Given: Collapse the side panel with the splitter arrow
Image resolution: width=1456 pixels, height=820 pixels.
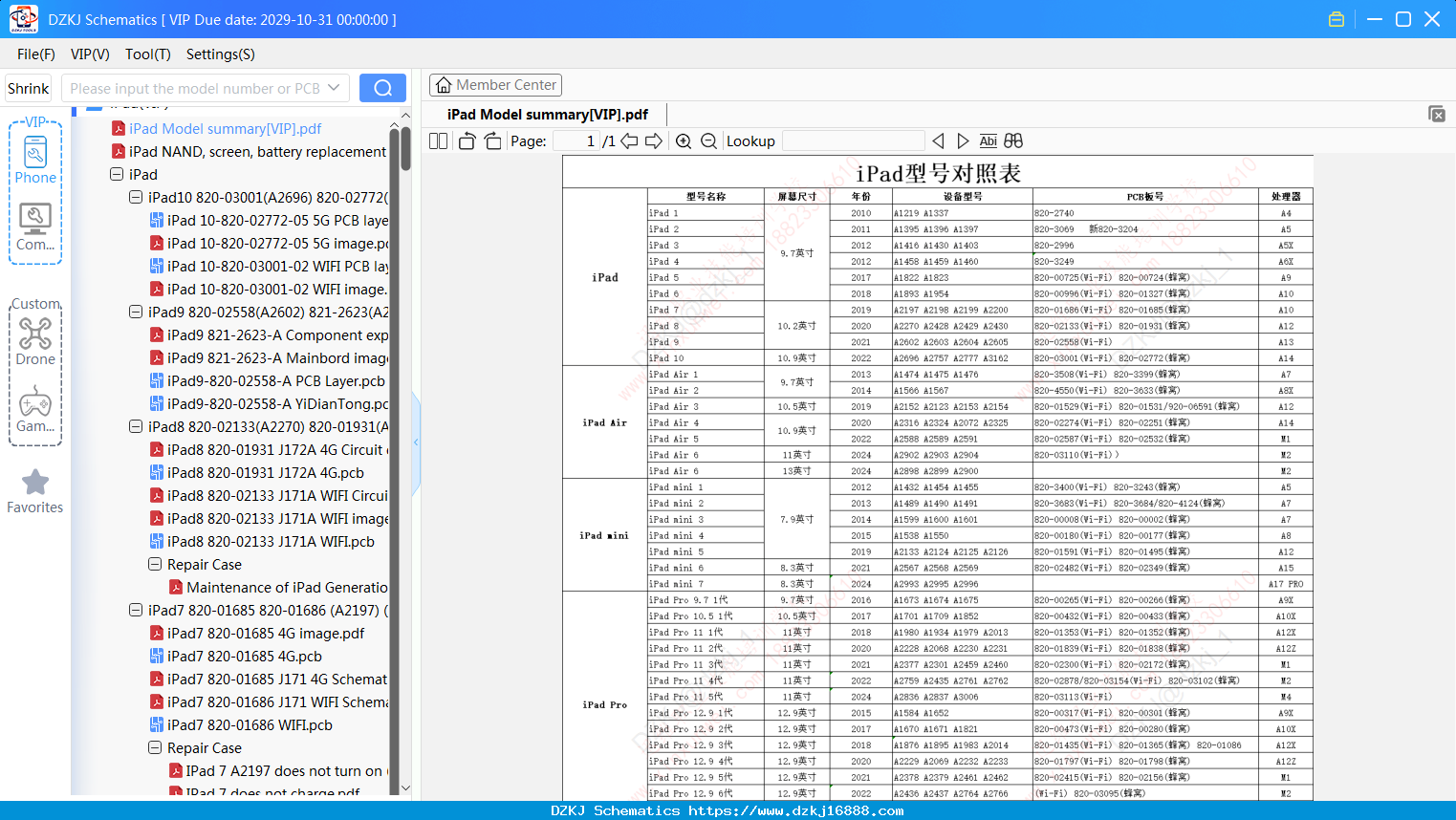Looking at the screenshot, I should [416, 442].
